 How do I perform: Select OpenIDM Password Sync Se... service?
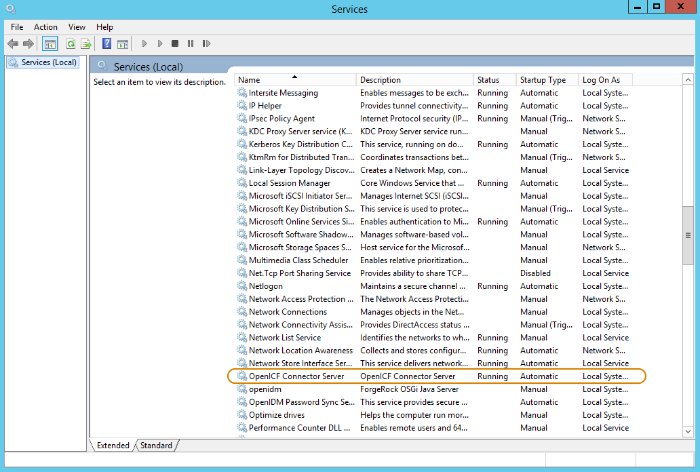click(301, 402)
